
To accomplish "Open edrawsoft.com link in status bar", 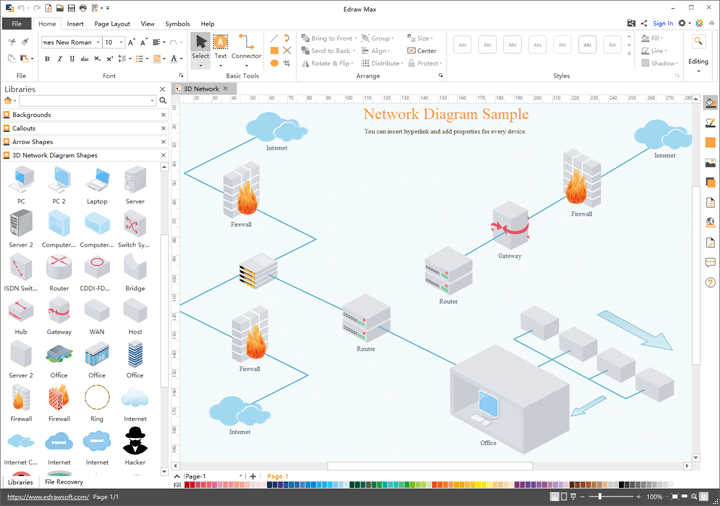I will (x=48, y=497).
